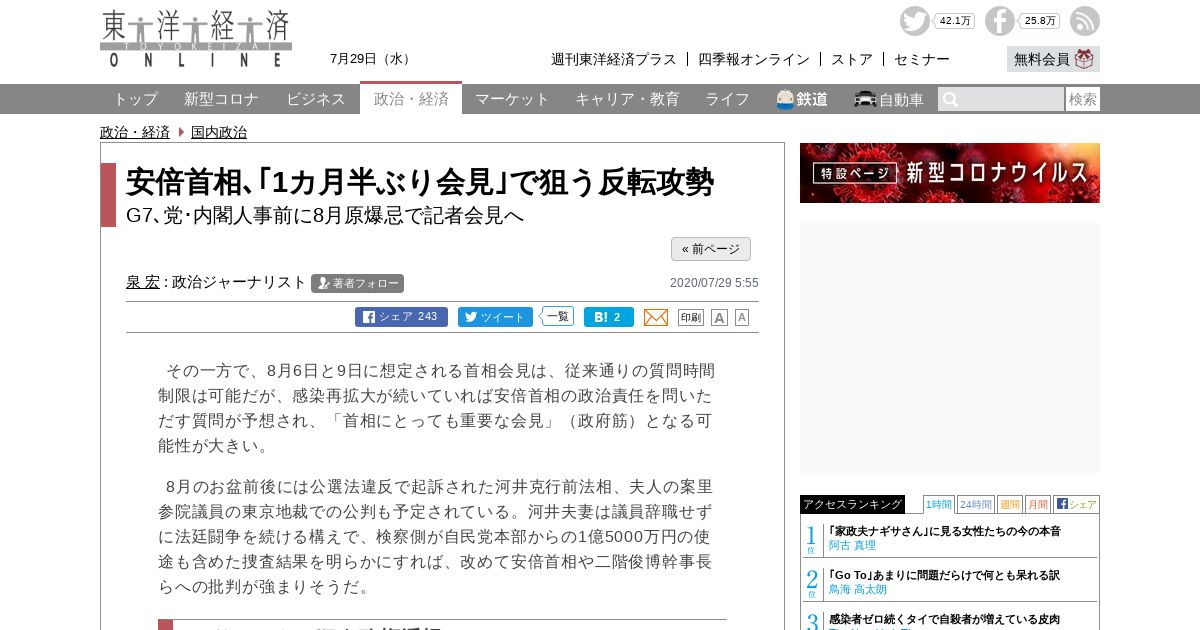
Task: Click the 検索 search button
Action: [1083, 99]
